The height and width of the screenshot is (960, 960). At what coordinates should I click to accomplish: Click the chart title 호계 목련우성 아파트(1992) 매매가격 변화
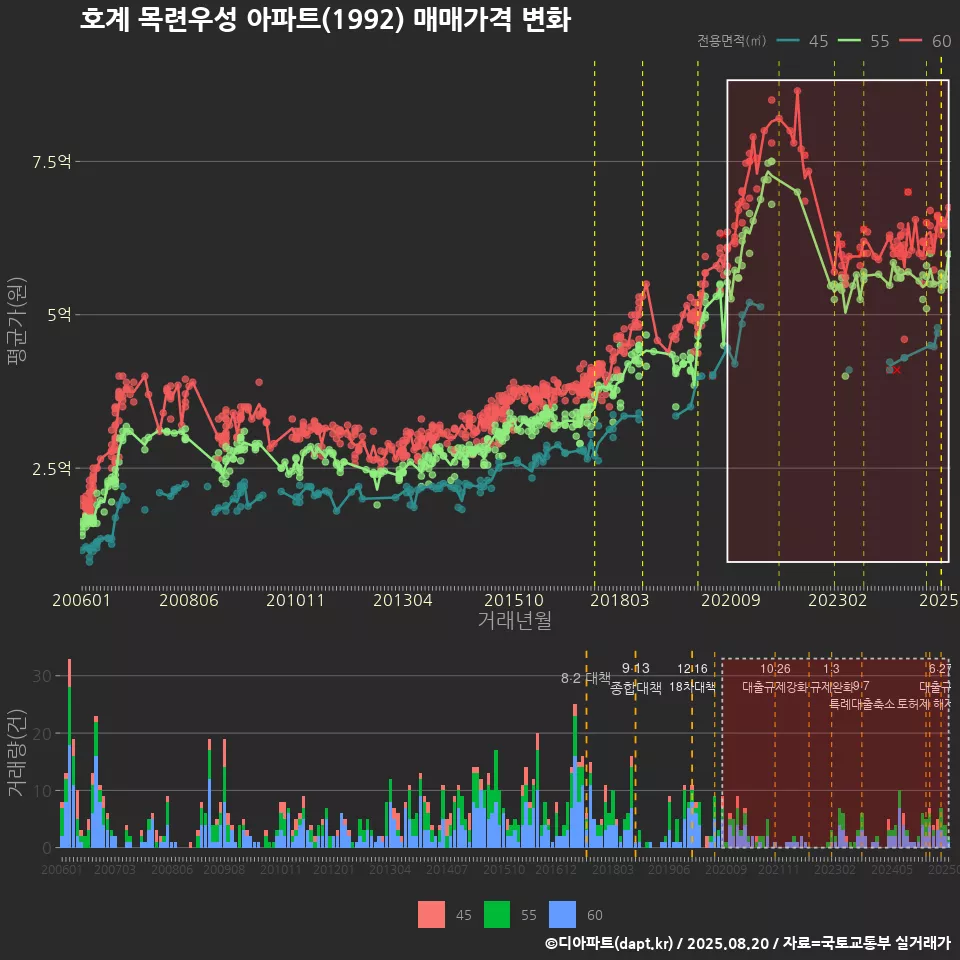(325, 20)
